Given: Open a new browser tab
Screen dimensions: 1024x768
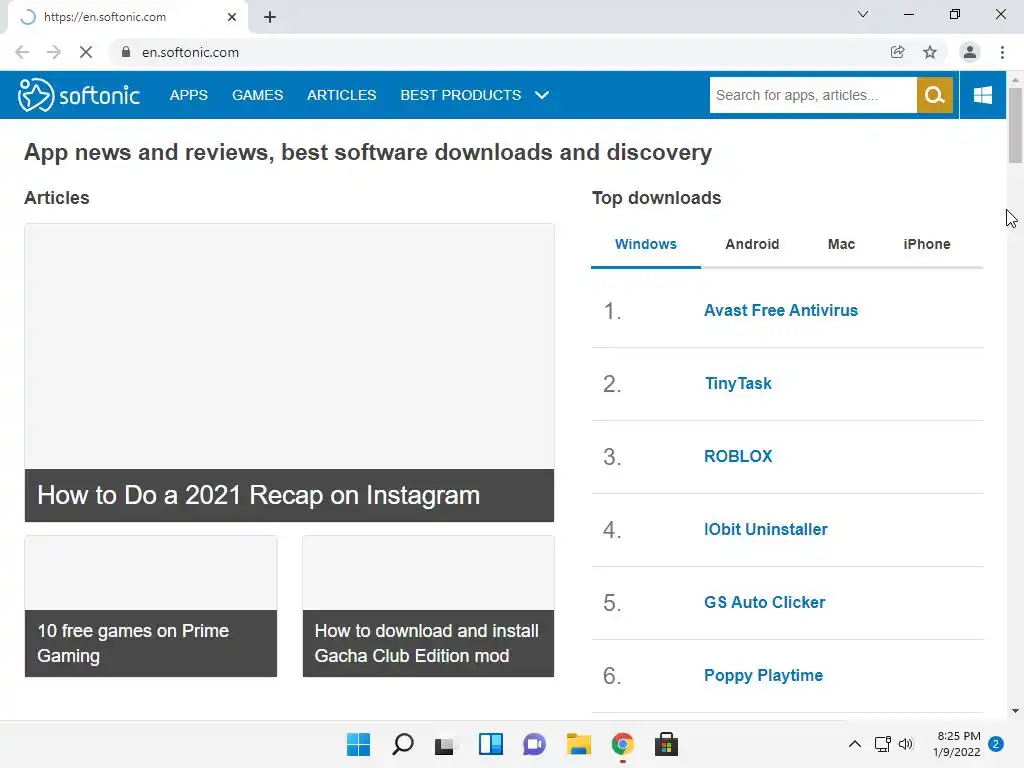Looking at the screenshot, I should (270, 17).
